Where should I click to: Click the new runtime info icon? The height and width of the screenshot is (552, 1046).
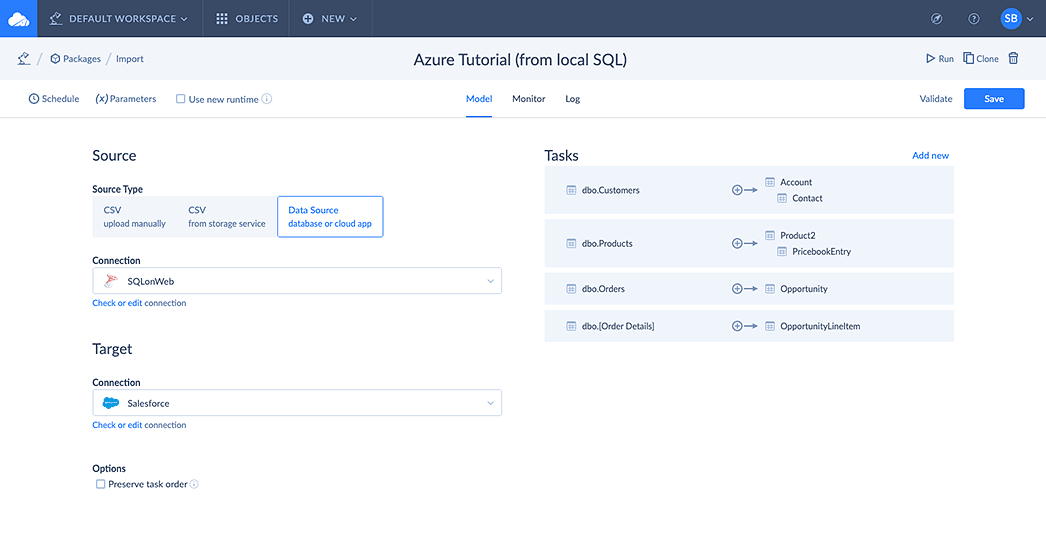click(x=267, y=99)
